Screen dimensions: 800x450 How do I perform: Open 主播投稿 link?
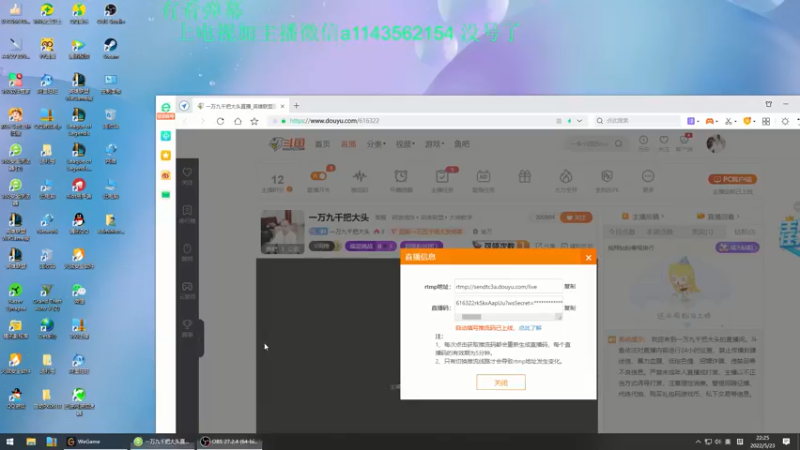click(643, 217)
